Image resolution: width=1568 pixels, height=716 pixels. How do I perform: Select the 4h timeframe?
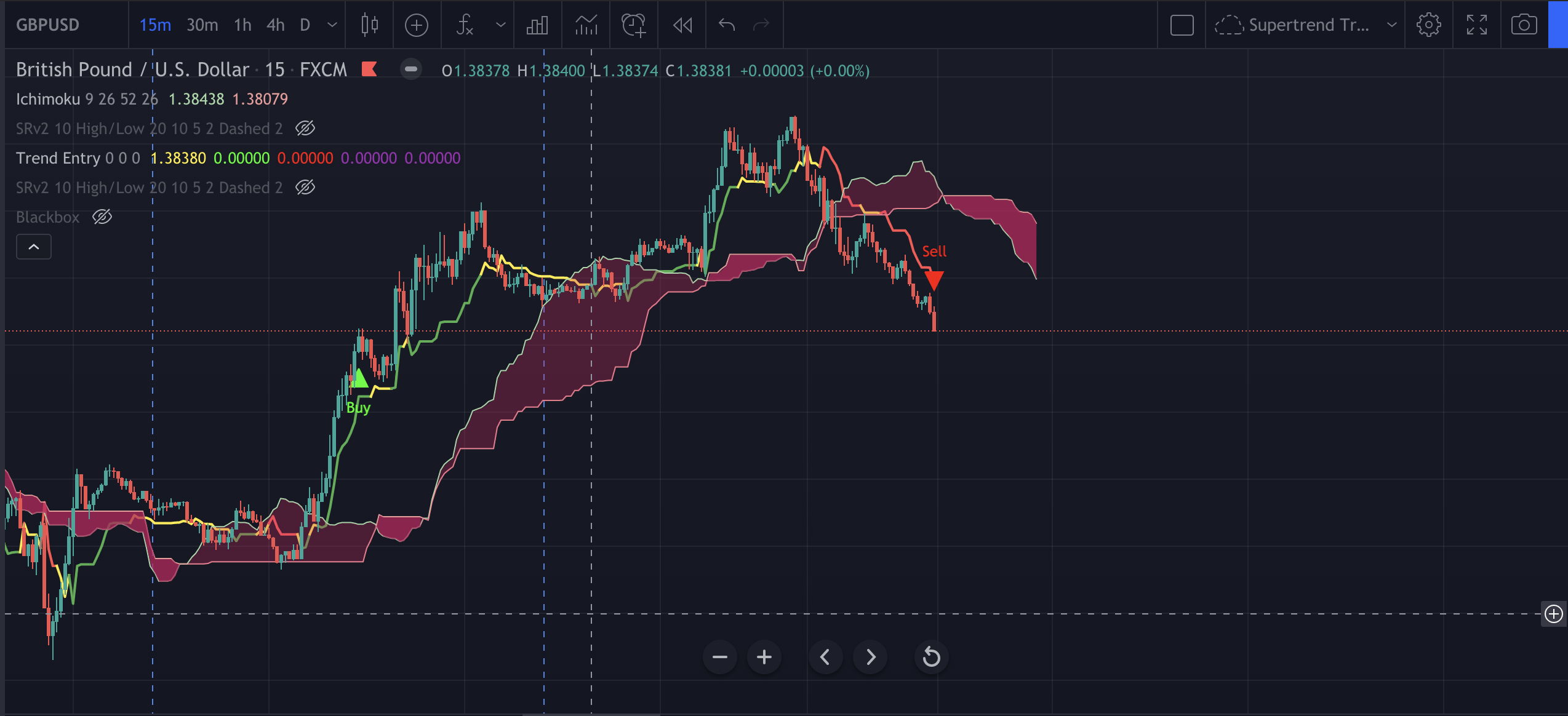pyautogui.click(x=275, y=25)
